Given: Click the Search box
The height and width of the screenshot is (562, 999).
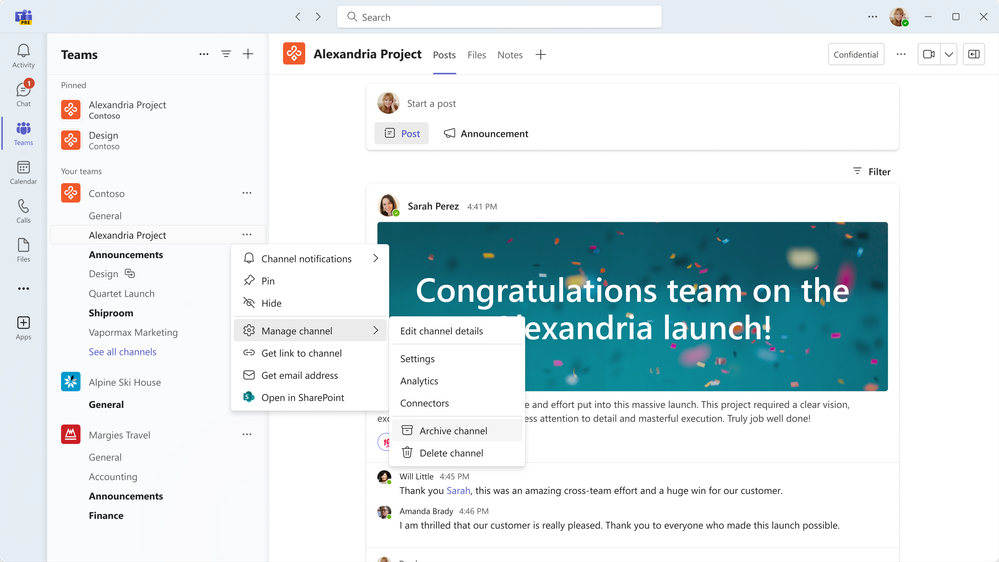Looking at the screenshot, I should (x=499, y=17).
